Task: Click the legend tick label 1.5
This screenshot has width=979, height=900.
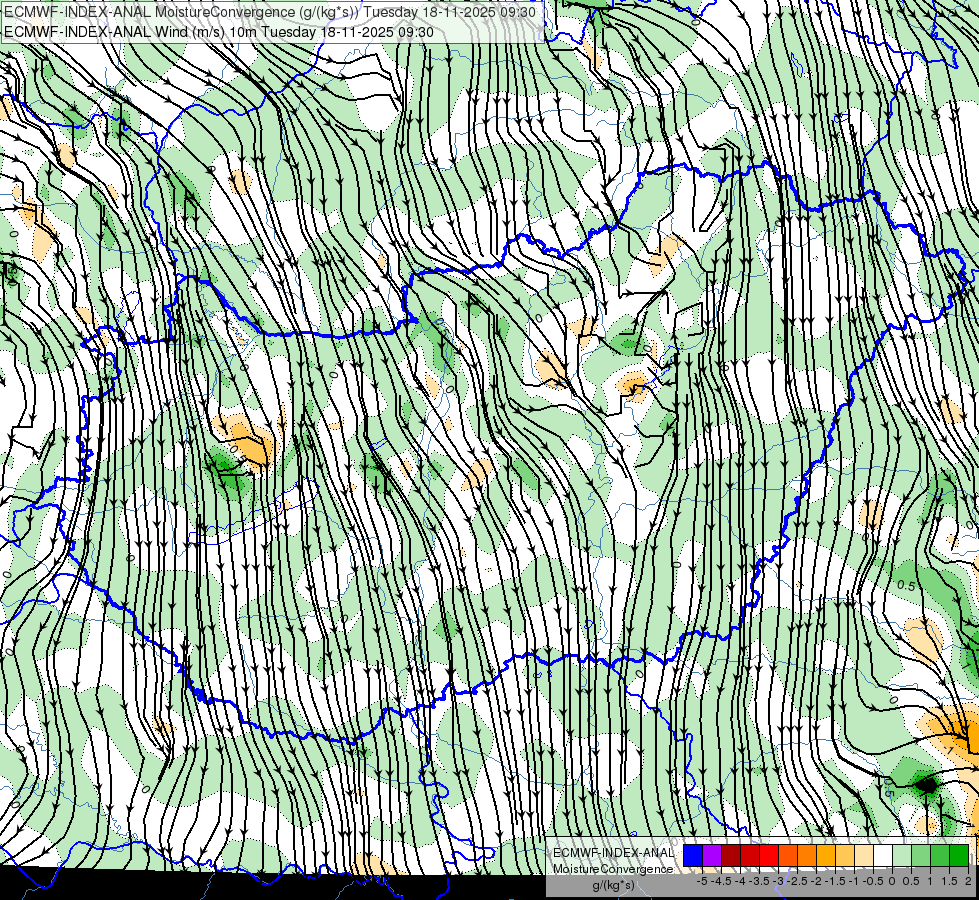Action: (x=949, y=881)
